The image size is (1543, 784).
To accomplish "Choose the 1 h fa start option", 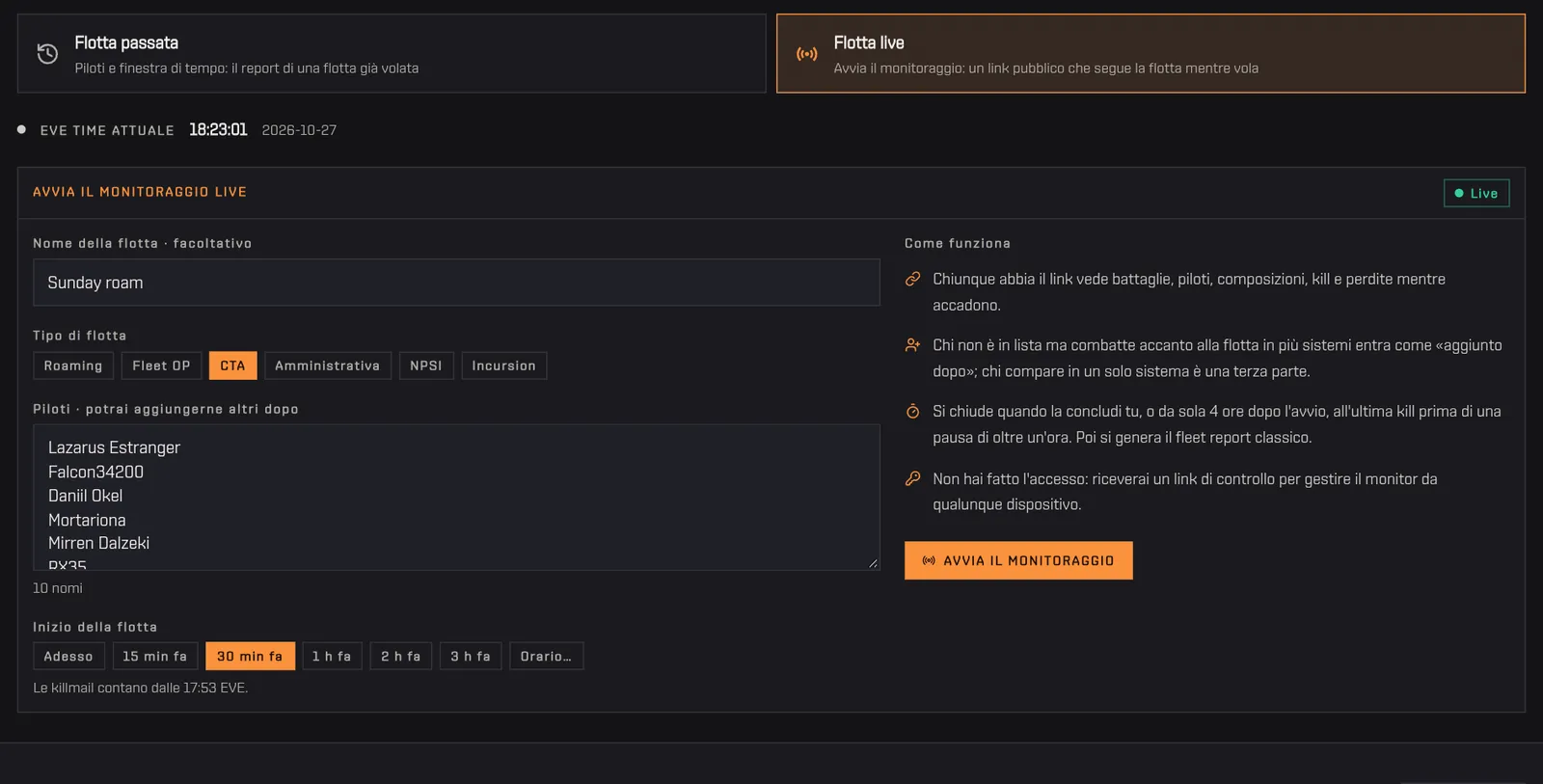I will click(x=332, y=656).
